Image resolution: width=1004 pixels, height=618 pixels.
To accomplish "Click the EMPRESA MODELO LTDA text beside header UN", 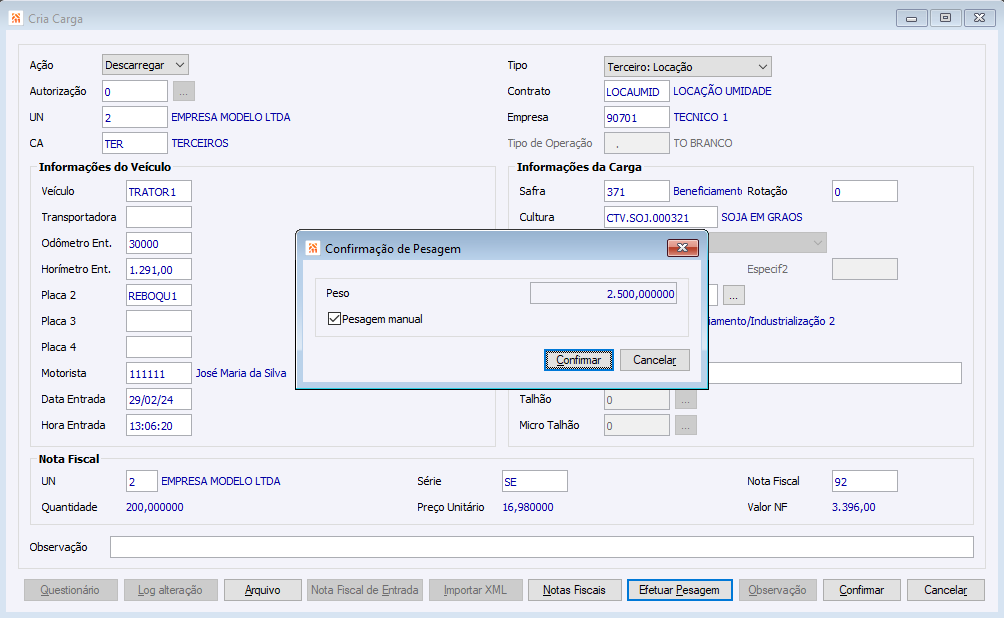I will 231,117.
